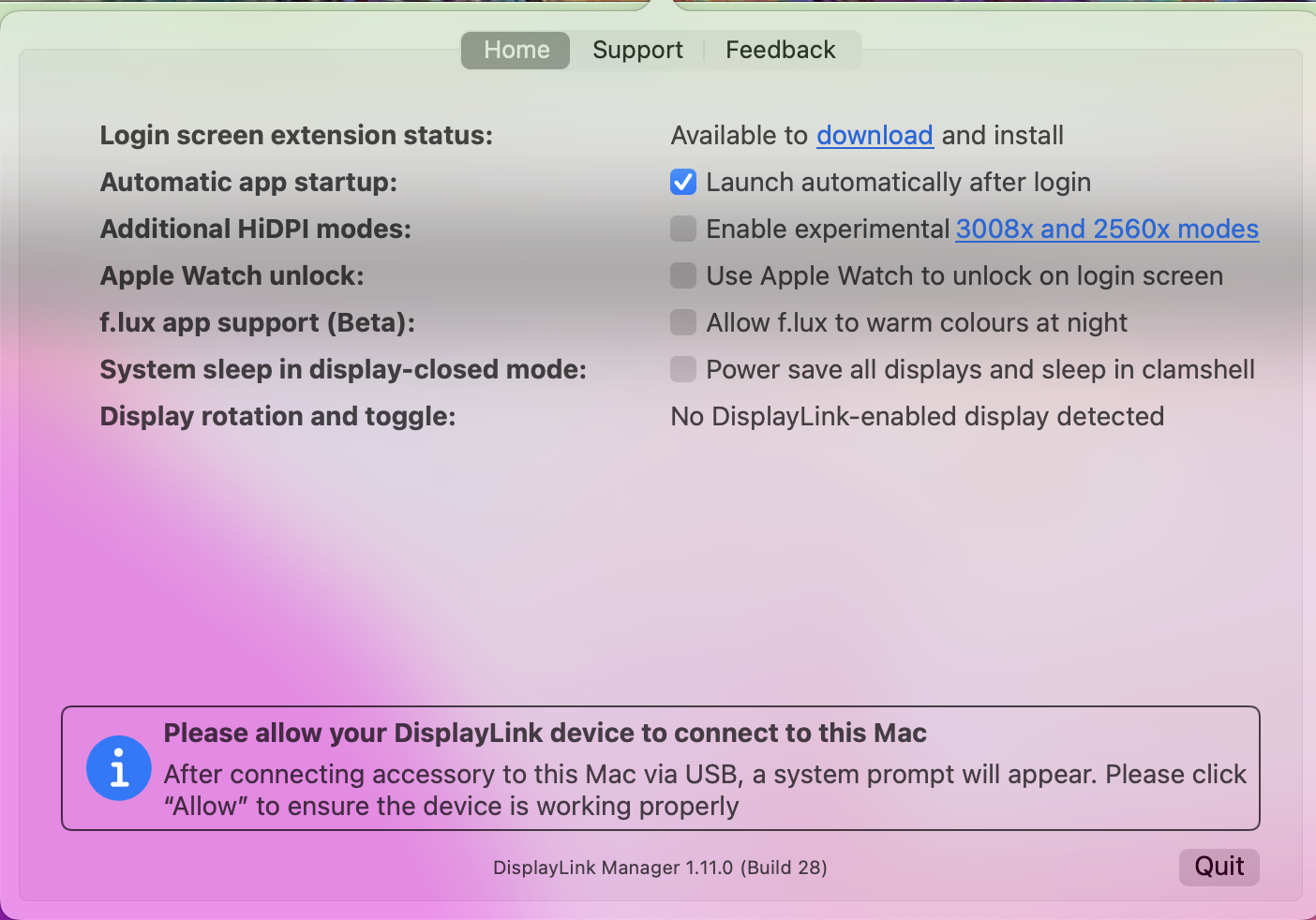Image resolution: width=1316 pixels, height=920 pixels.
Task: Open the Support tab
Action: click(x=637, y=51)
